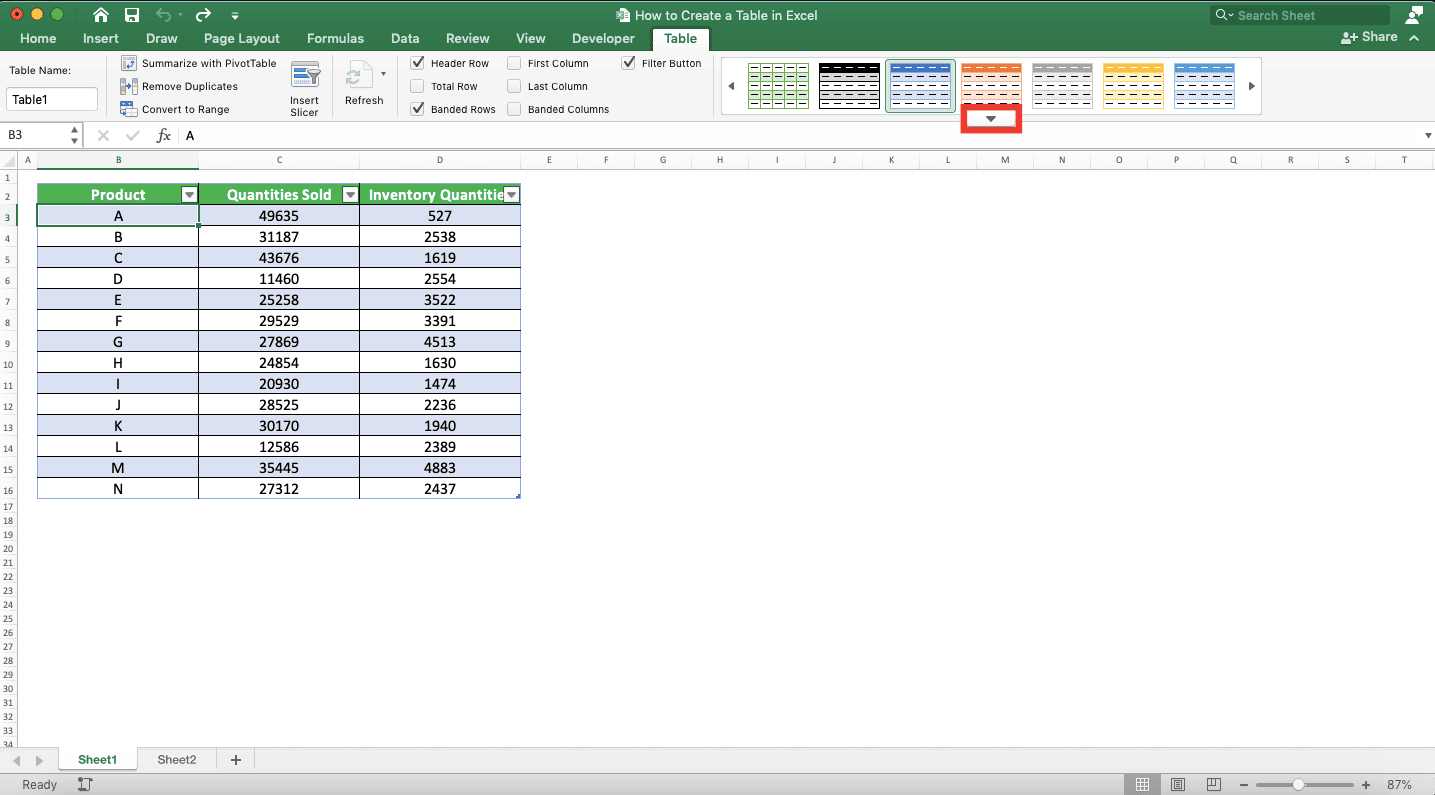Click the zoom slider handle
The image size is (1435, 795).
(1298, 785)
